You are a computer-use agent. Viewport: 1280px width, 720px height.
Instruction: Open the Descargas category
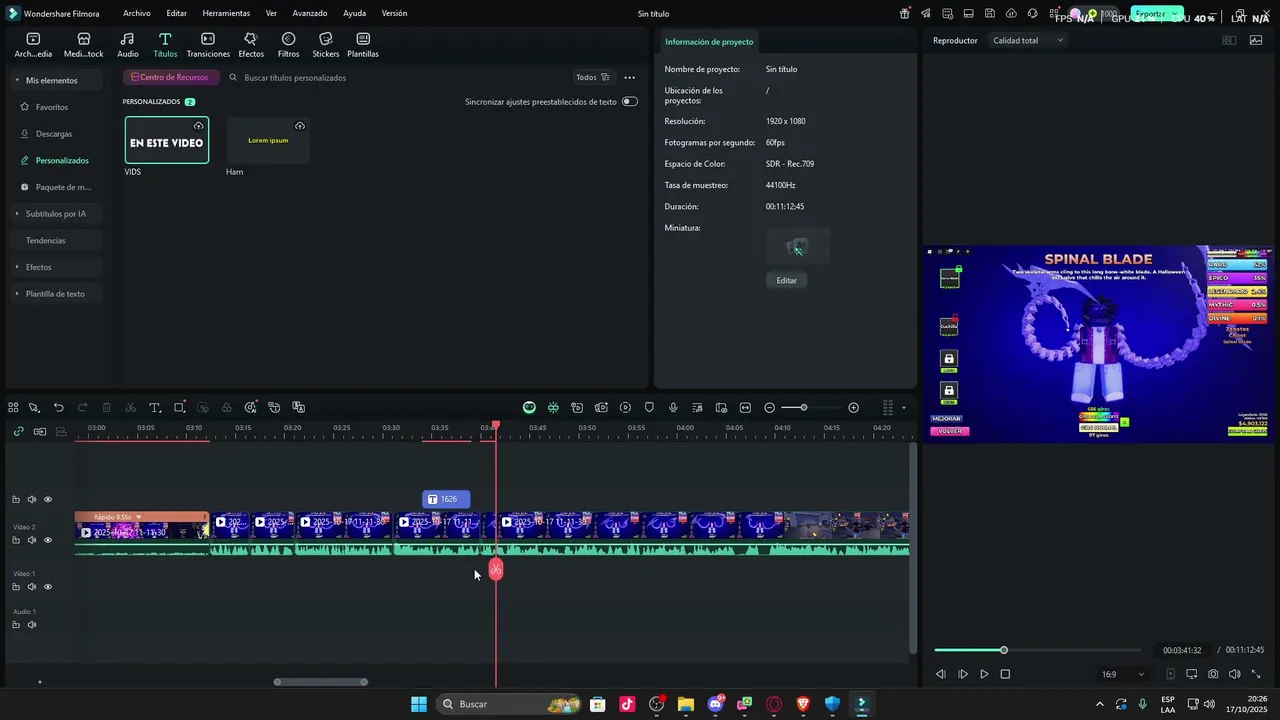54,134
